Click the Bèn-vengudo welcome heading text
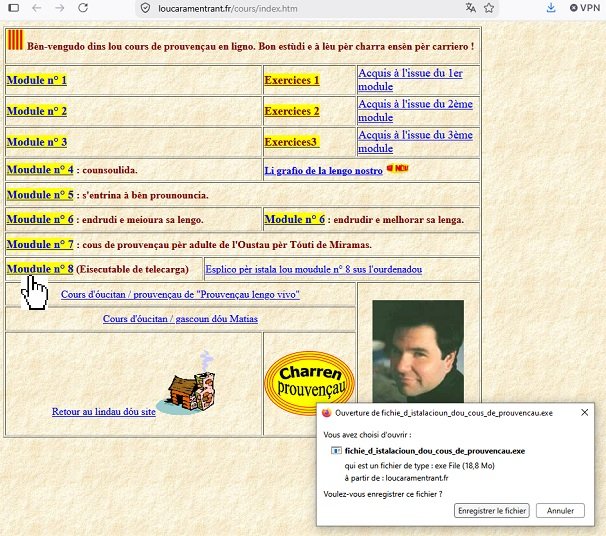 pyautogui.click(x=250, y=46)
